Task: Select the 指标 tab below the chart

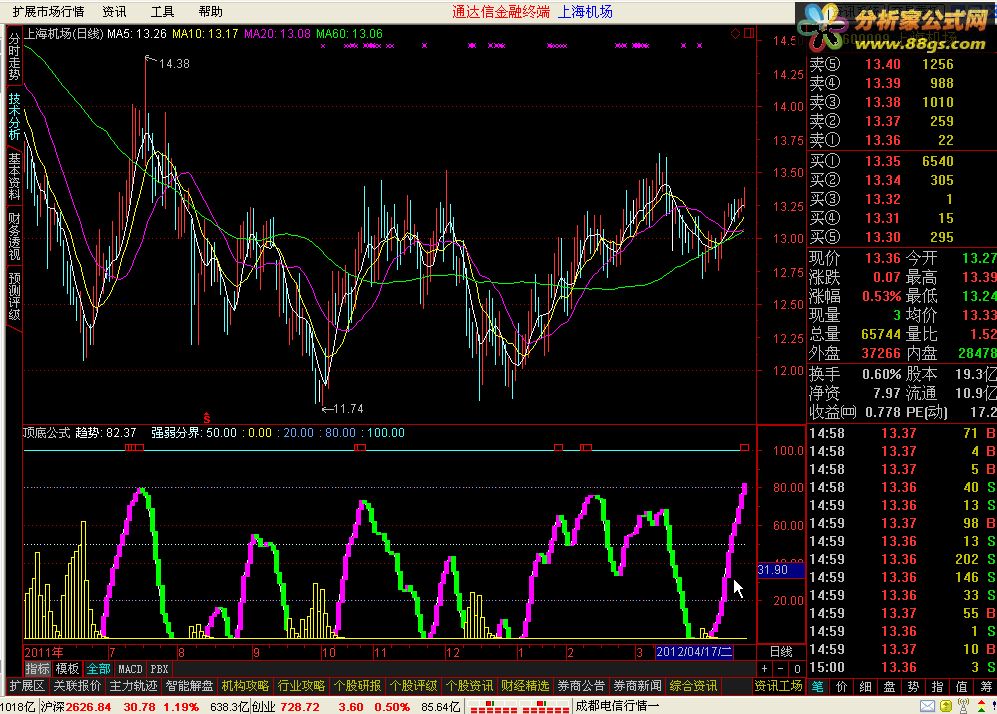Action: pyautogui.click(x=37, y=669)
